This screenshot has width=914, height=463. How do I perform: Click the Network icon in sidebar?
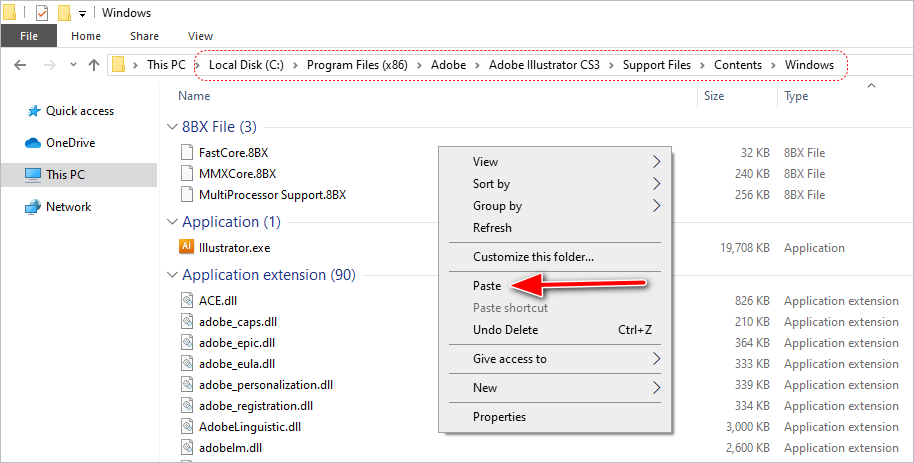(34, 207)
